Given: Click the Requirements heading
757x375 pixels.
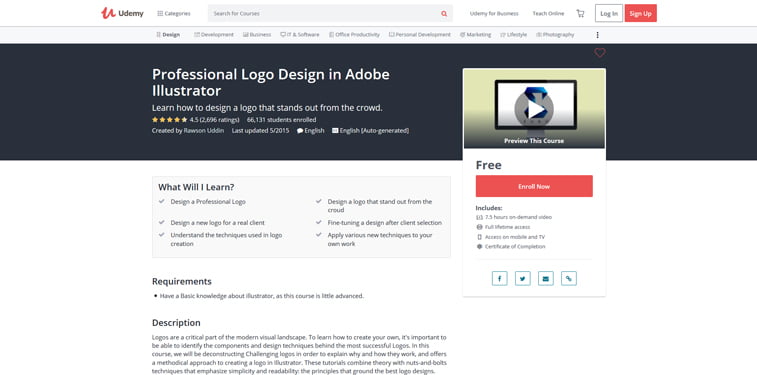Looking at the screenshot, I should tap(182, 281).
